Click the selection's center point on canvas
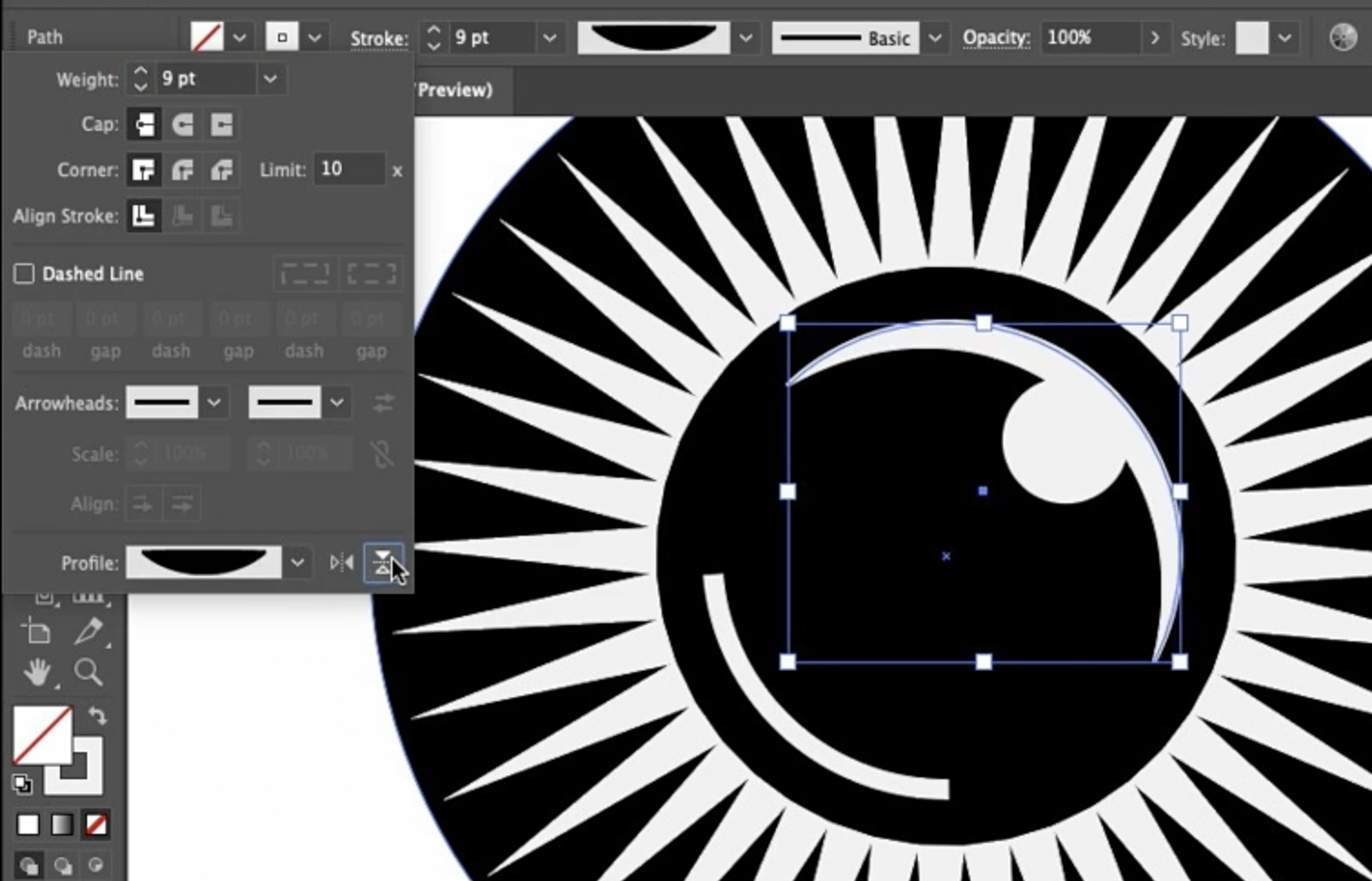Image resolution: width=1372 pixels, height=881 pixels. pyautogui.click(x=983, y=491)
